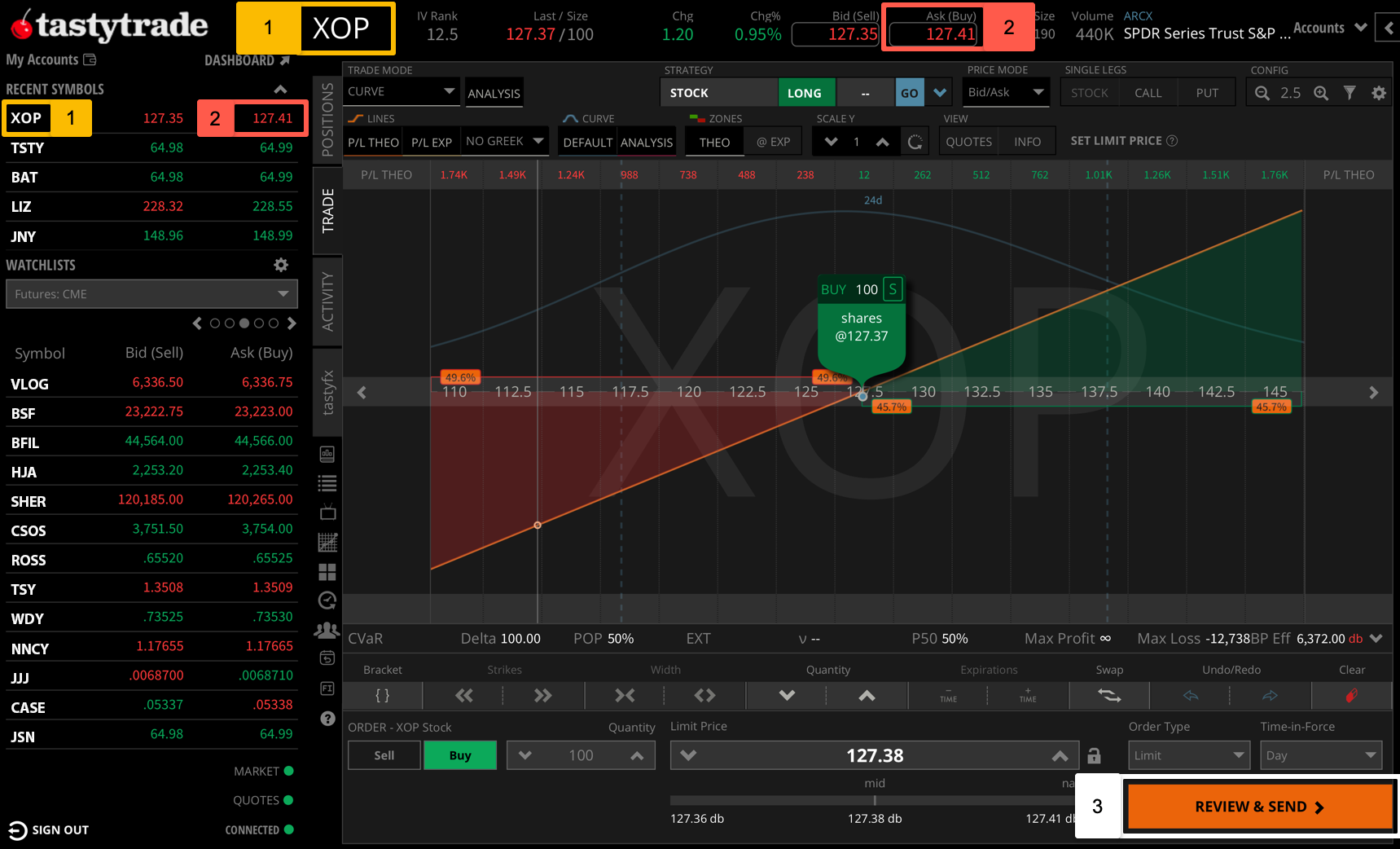Expand the Futures: CME watchlist dropdown
Image resolution: width=1400 pixels, height=849 pixels.
pos(151,293)
